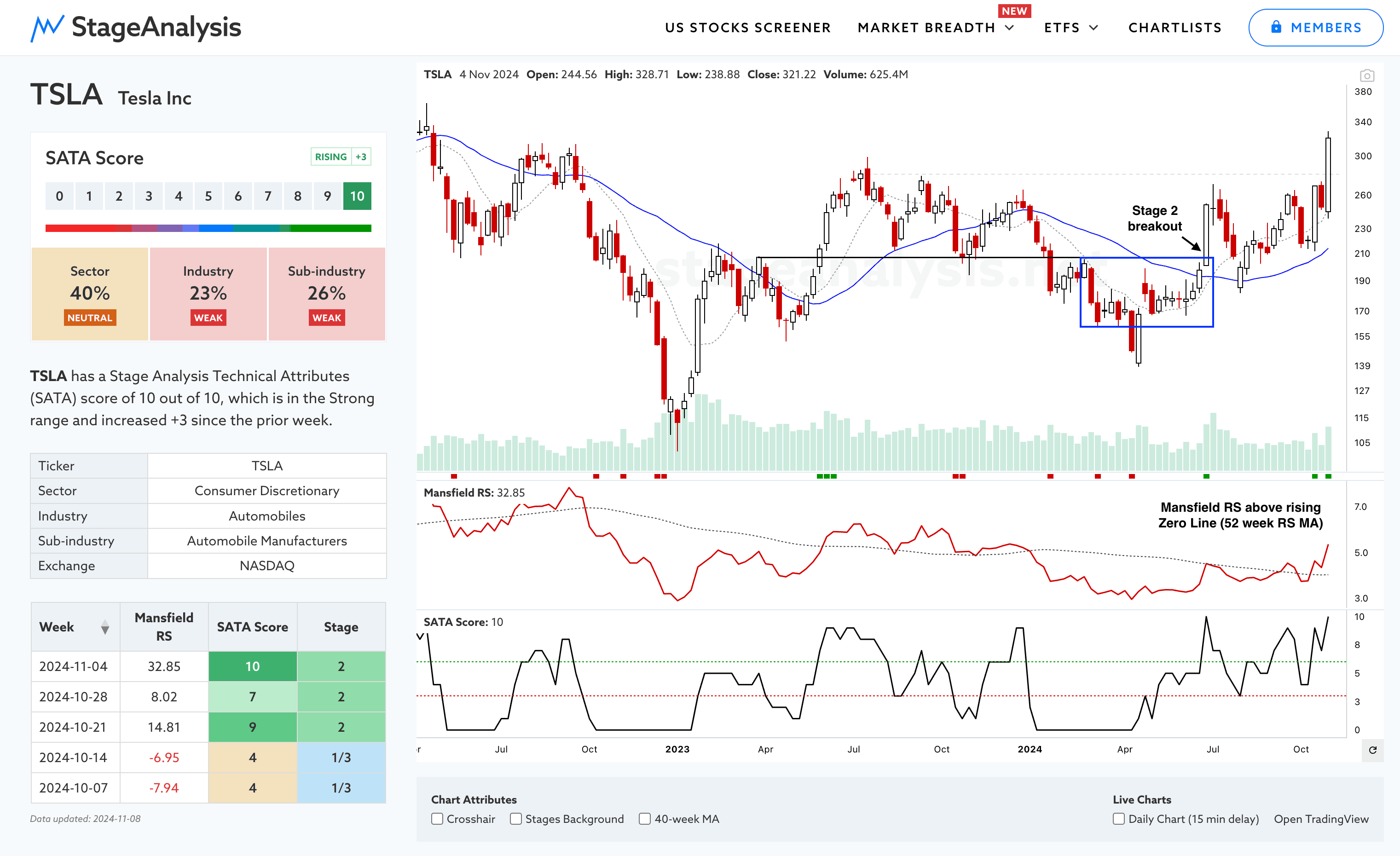Select the 2024-10-14 week cell

75,757
